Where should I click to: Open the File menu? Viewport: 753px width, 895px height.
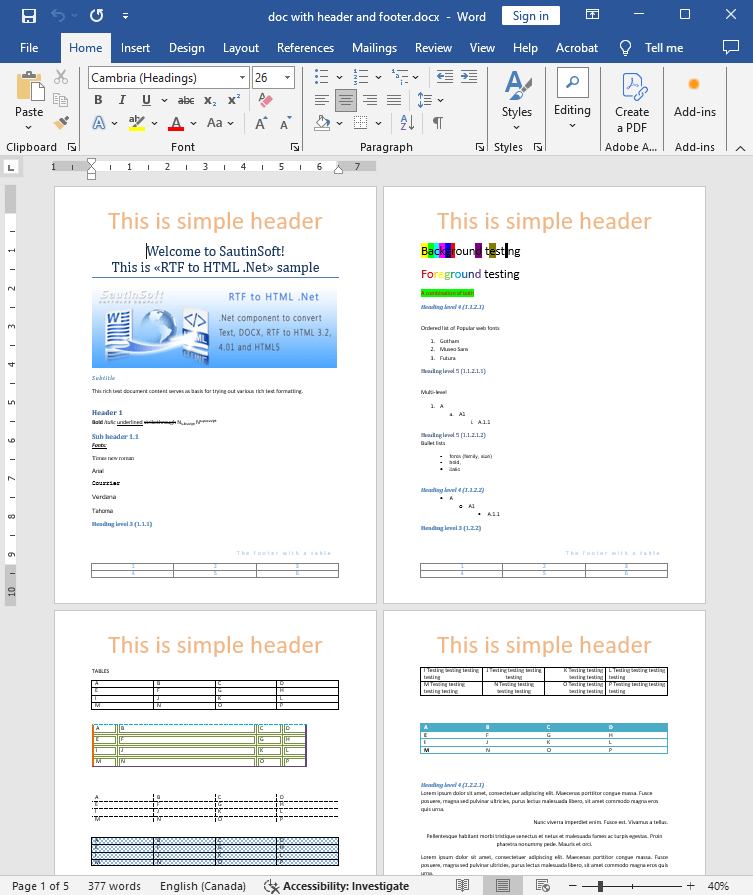pyautogui.click(x=29, y=48)
